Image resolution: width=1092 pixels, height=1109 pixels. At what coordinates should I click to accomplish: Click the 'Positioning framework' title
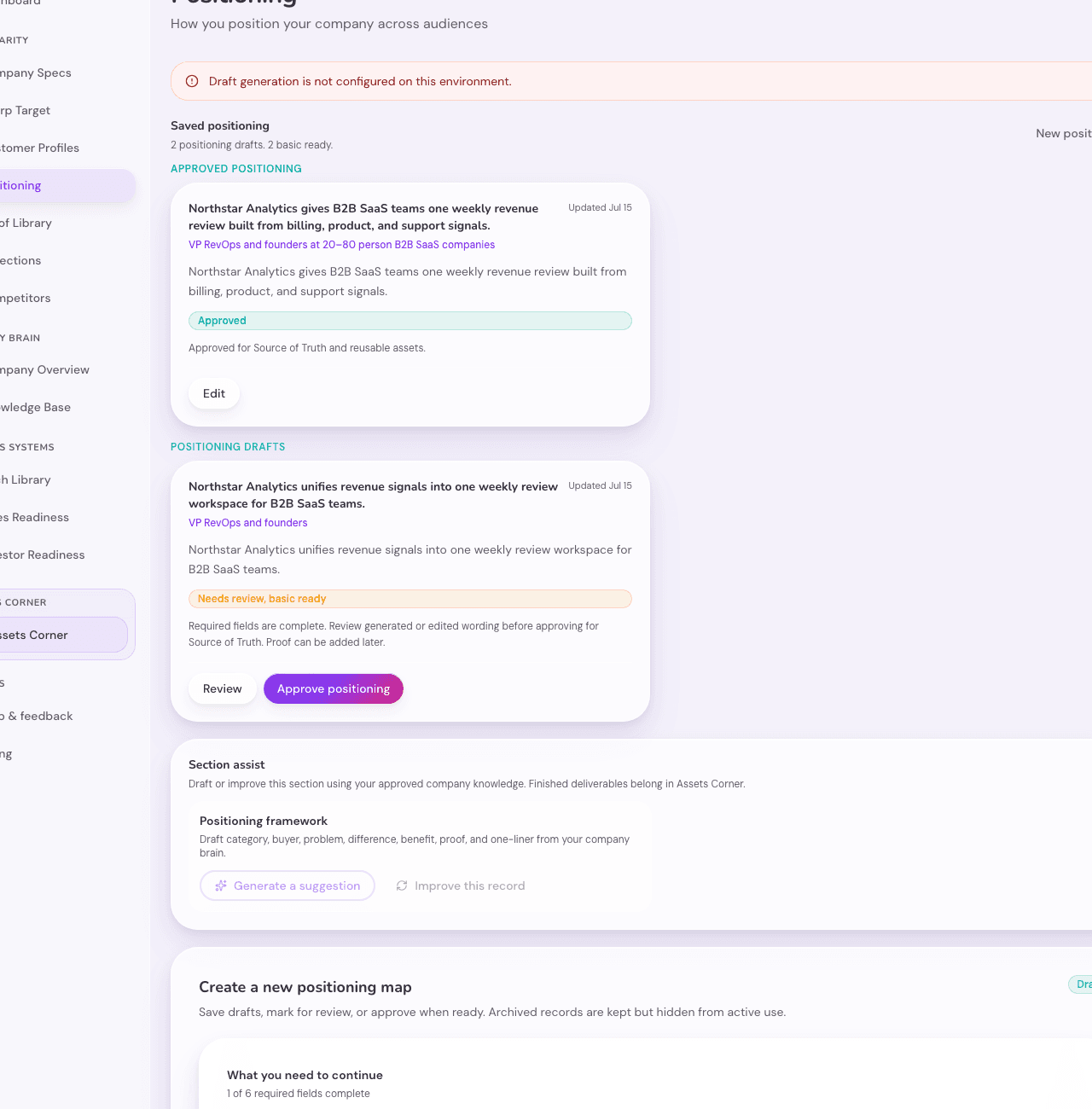pos(264,821)
